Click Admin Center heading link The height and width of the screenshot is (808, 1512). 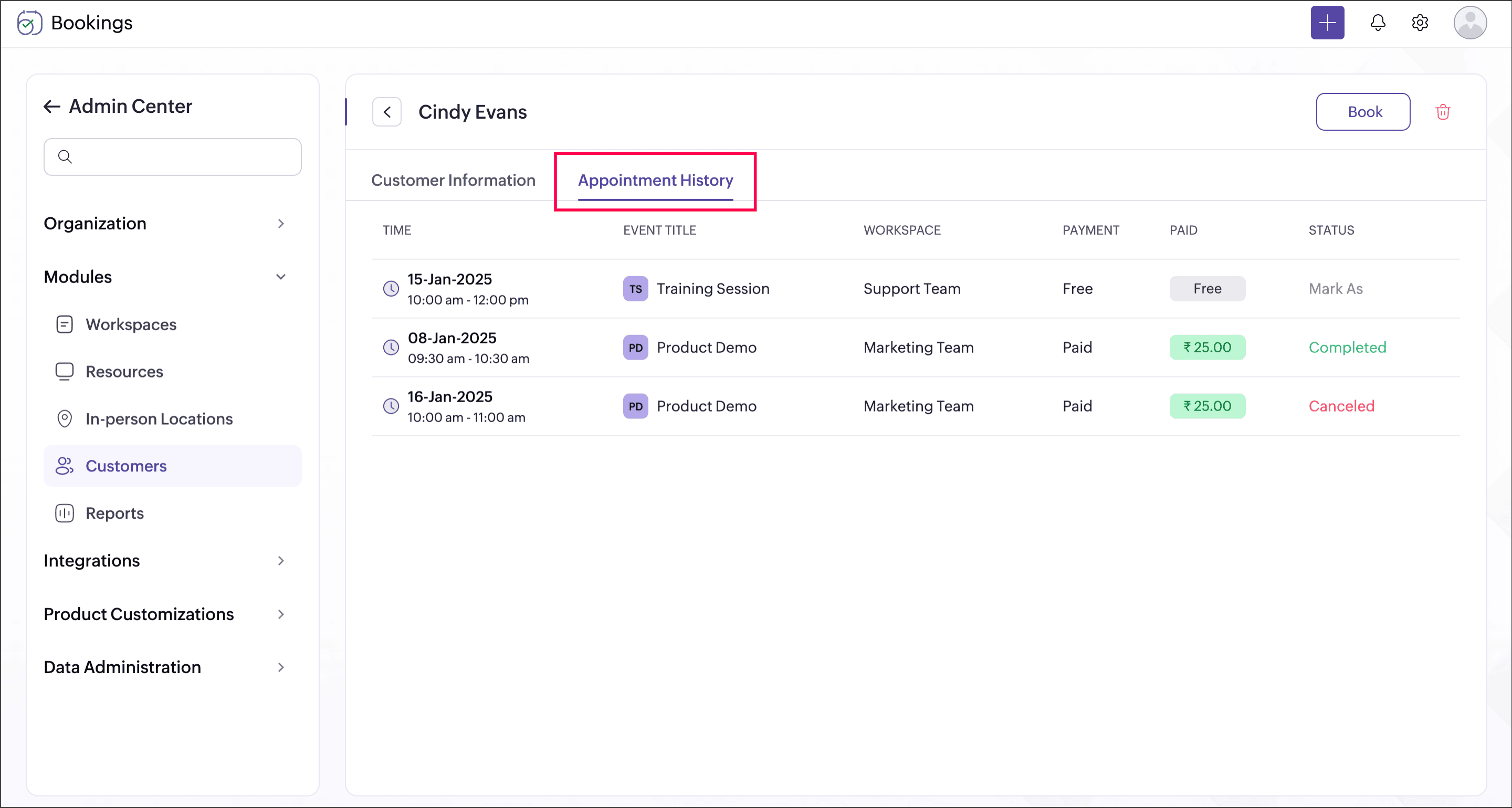pos(130,106)
